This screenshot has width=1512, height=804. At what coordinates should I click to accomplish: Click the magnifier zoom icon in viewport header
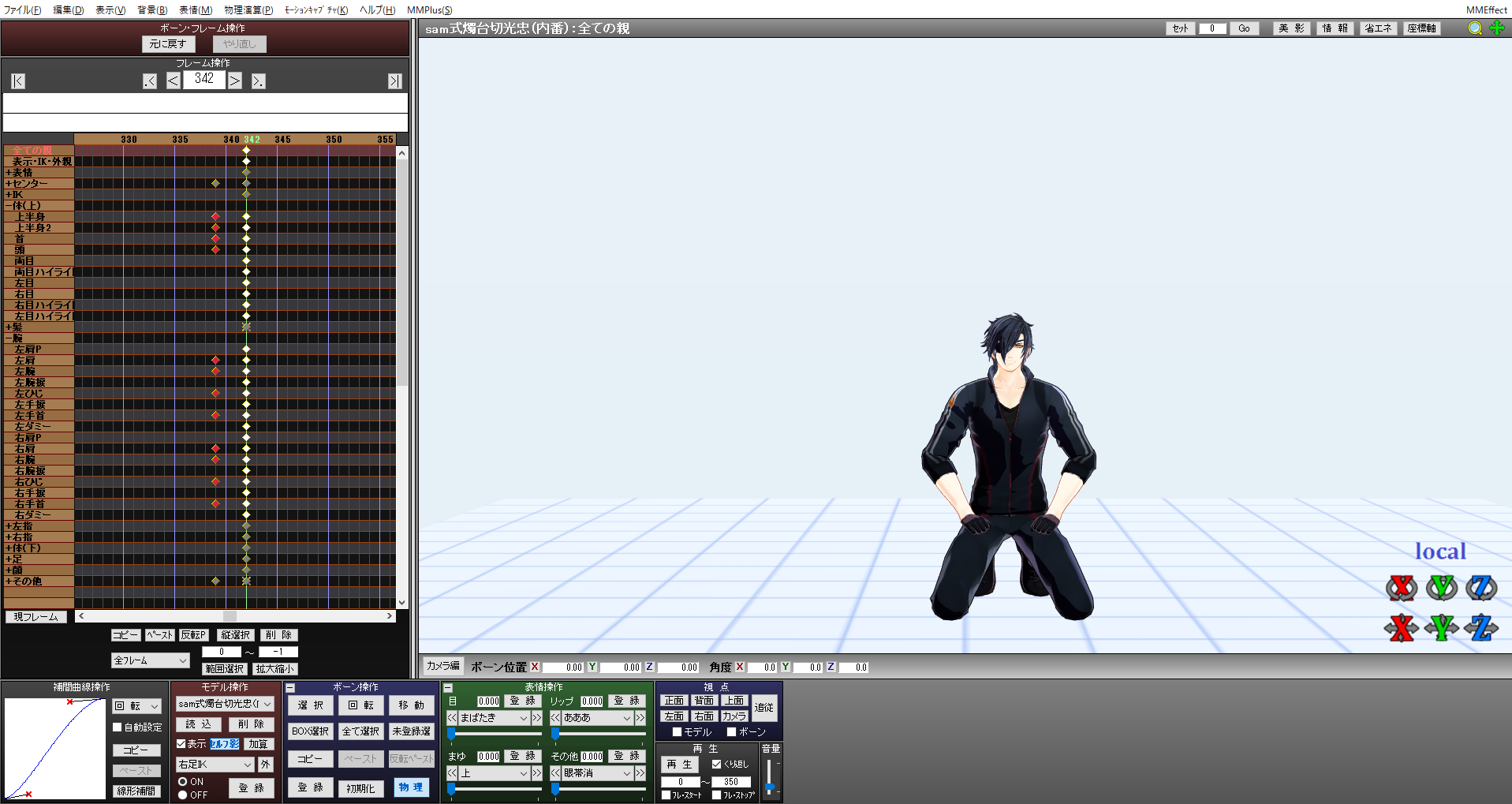click(1475, 28)
